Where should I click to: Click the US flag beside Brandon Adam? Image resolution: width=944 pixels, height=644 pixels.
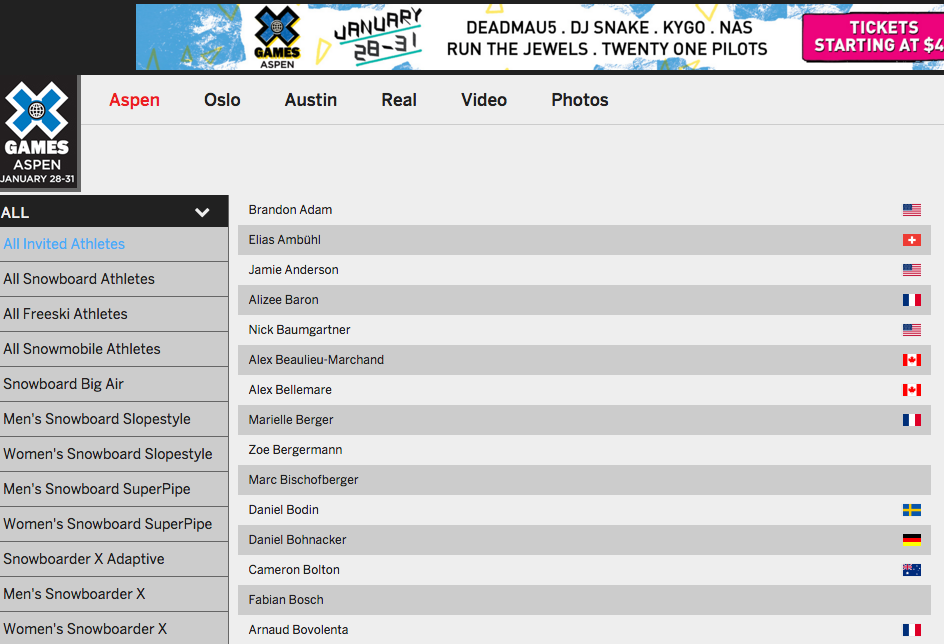click(911, 210)
